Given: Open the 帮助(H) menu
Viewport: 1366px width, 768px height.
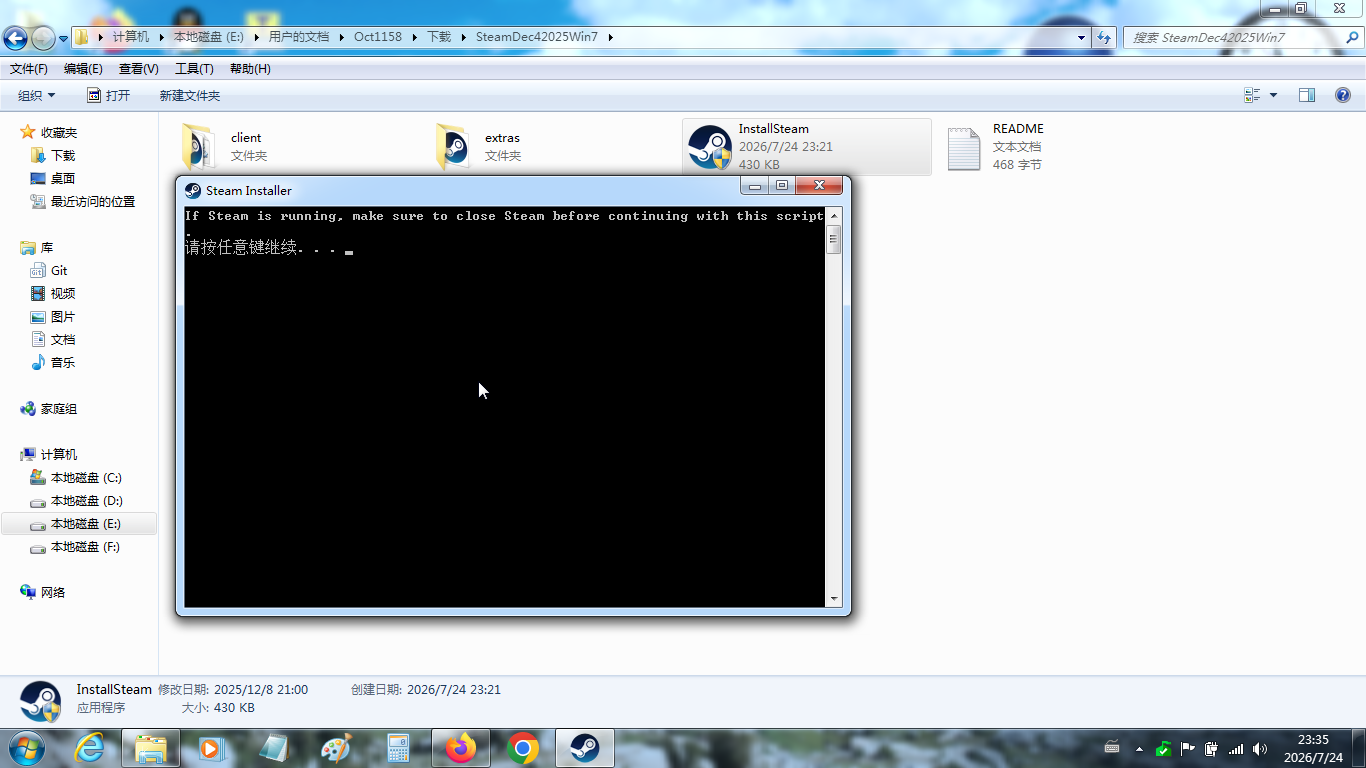Looking at the screenshot, I should (x=250, y=69).
